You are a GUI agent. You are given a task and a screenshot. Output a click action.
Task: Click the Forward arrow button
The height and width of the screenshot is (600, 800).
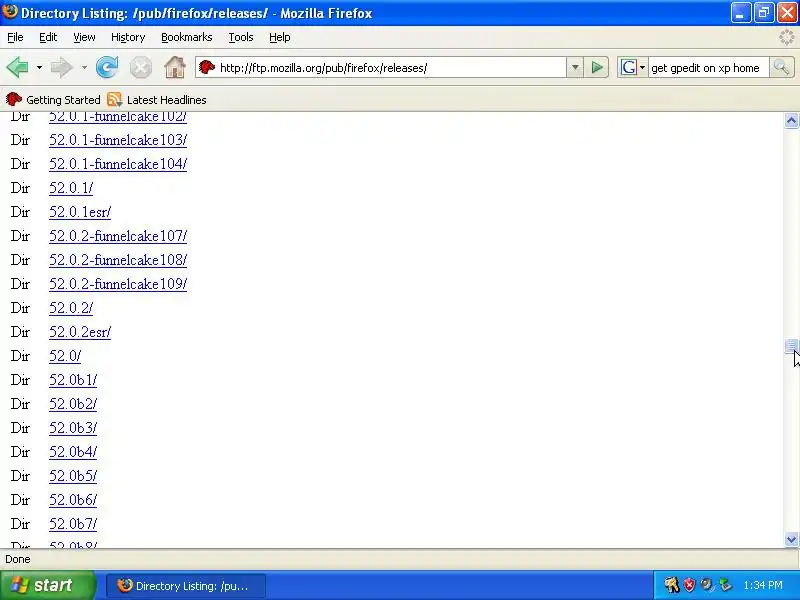click(x=62, y=67)
